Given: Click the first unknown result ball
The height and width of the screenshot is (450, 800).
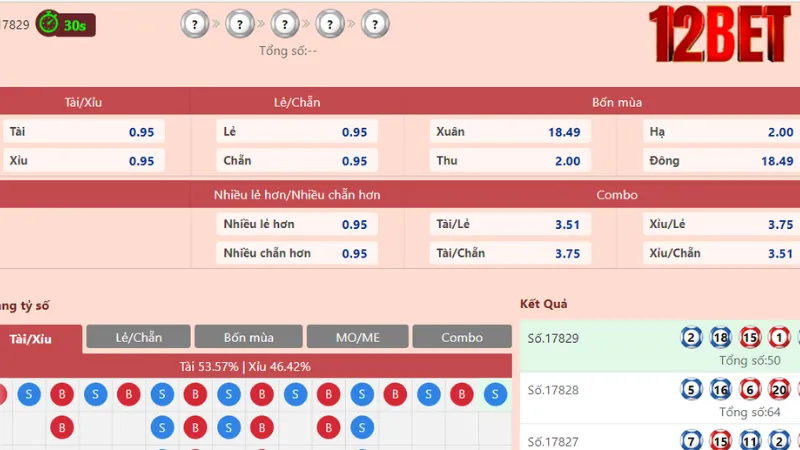Looking at the screenshot, I should tap(195, 23).
